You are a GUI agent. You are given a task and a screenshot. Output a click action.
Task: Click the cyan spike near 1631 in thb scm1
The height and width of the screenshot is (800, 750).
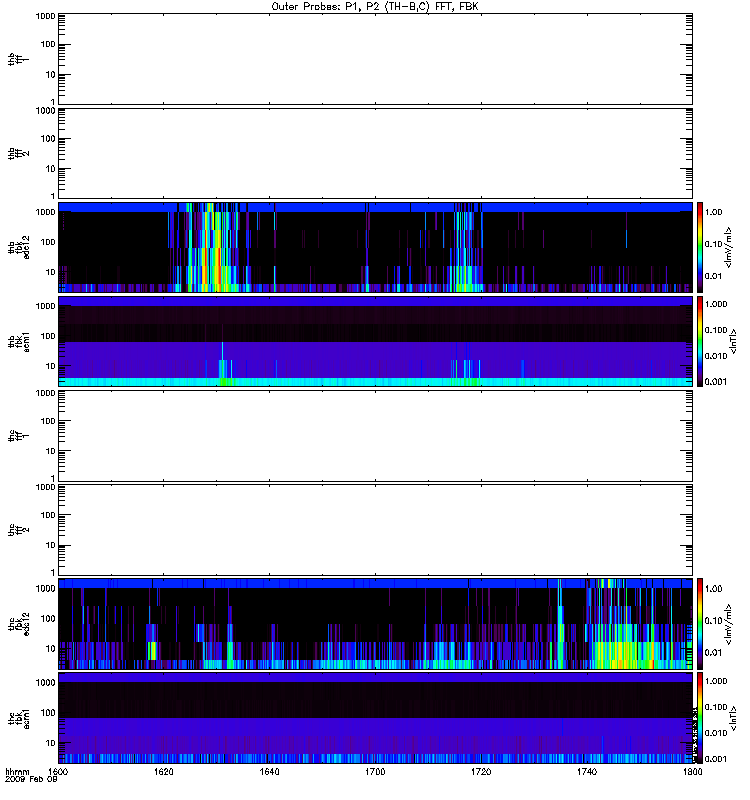(x=222, y=360)
